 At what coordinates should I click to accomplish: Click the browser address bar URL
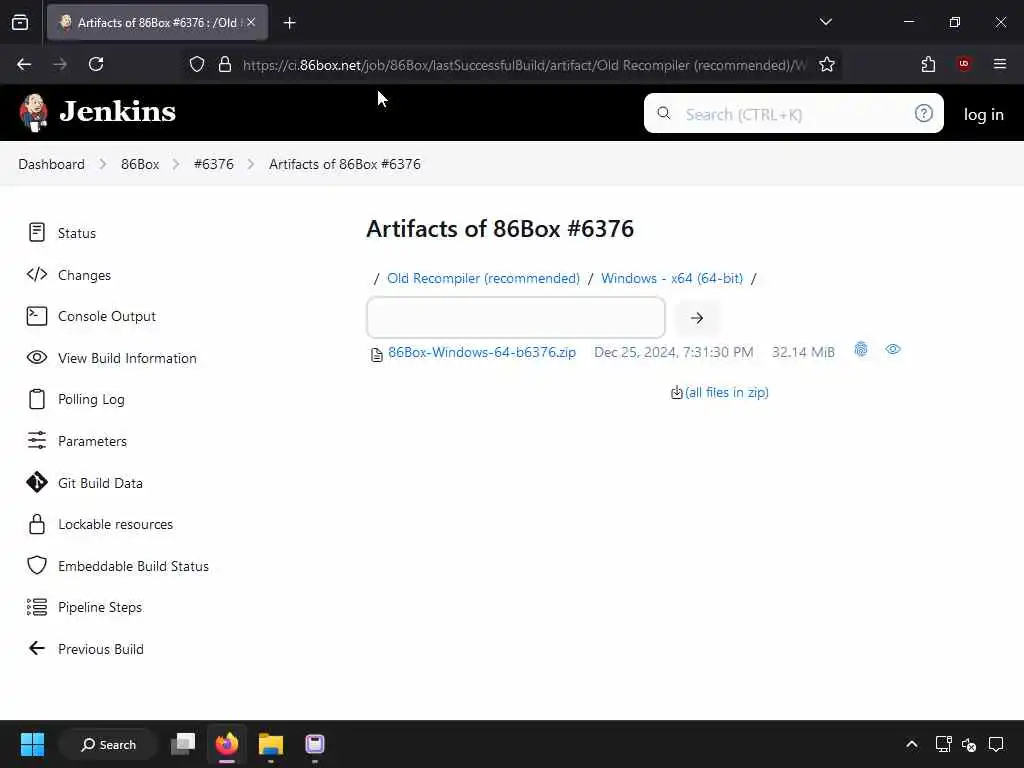[524, 65]
